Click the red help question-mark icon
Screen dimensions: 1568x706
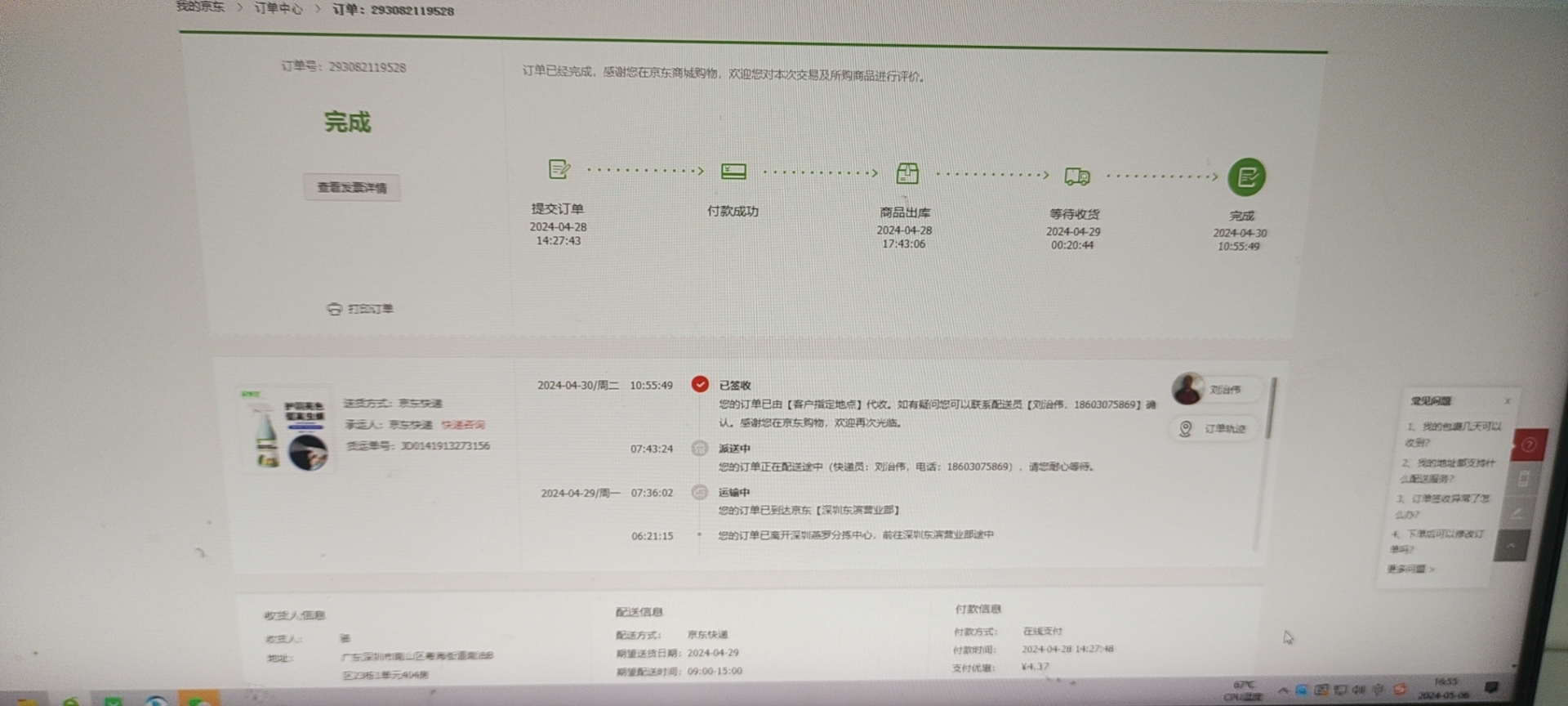point(1528,445)
